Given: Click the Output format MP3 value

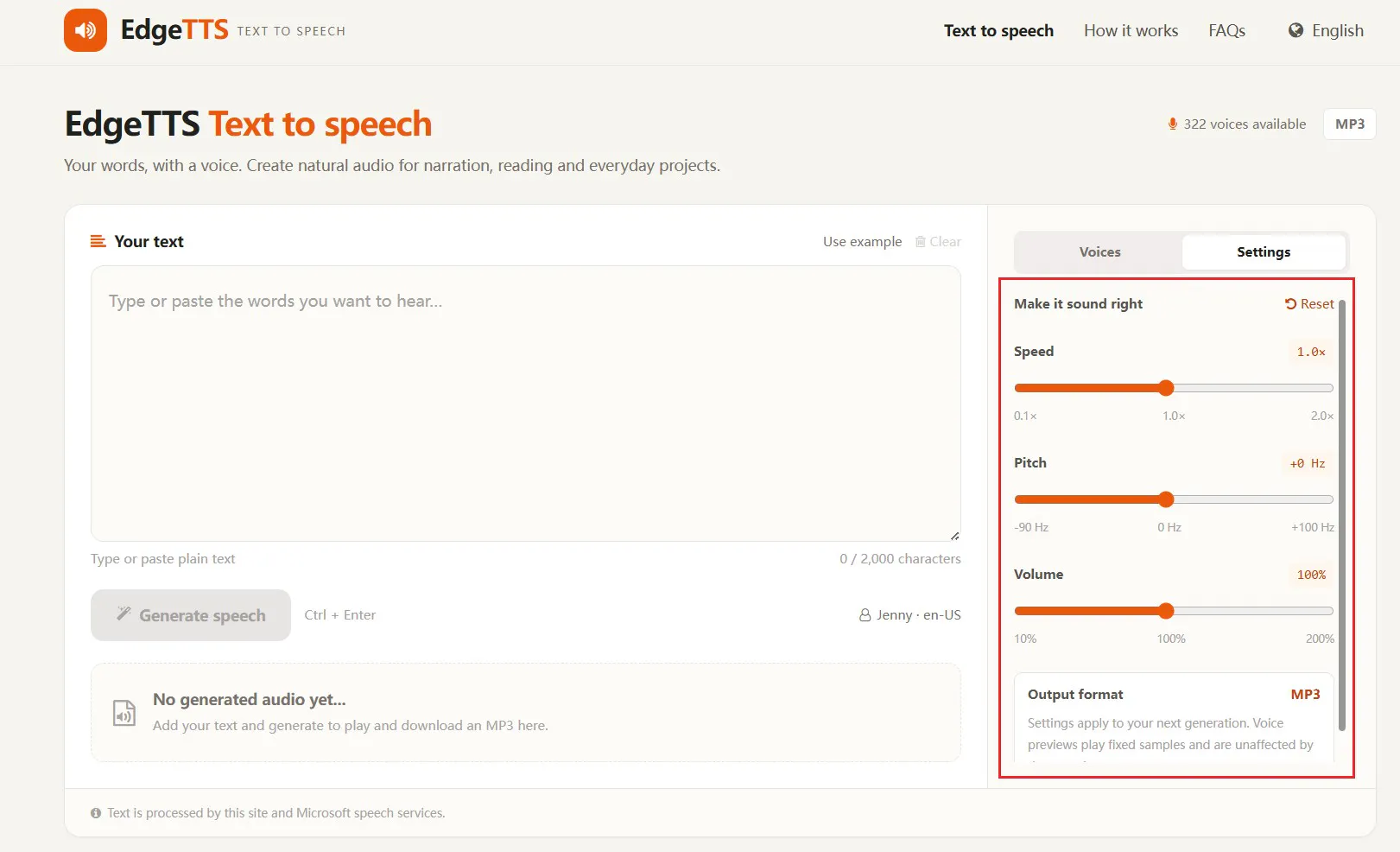Looking at the screenshot, I should [1305, 695].
